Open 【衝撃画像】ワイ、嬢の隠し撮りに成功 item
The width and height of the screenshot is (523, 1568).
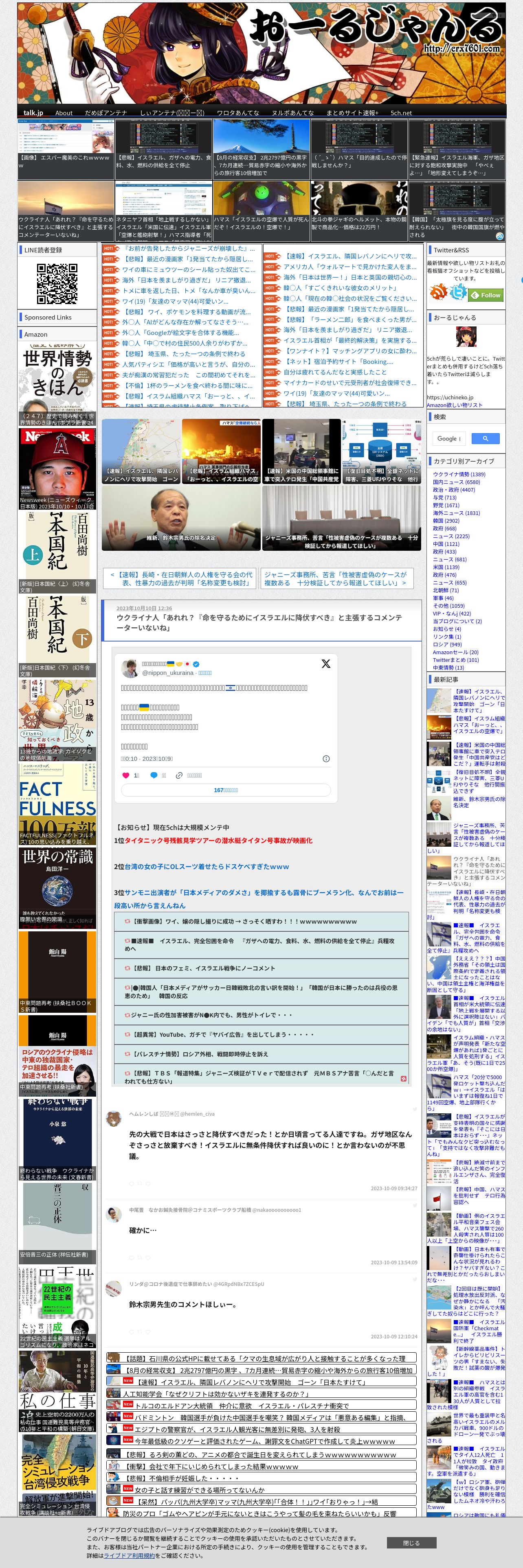point(261,921)
